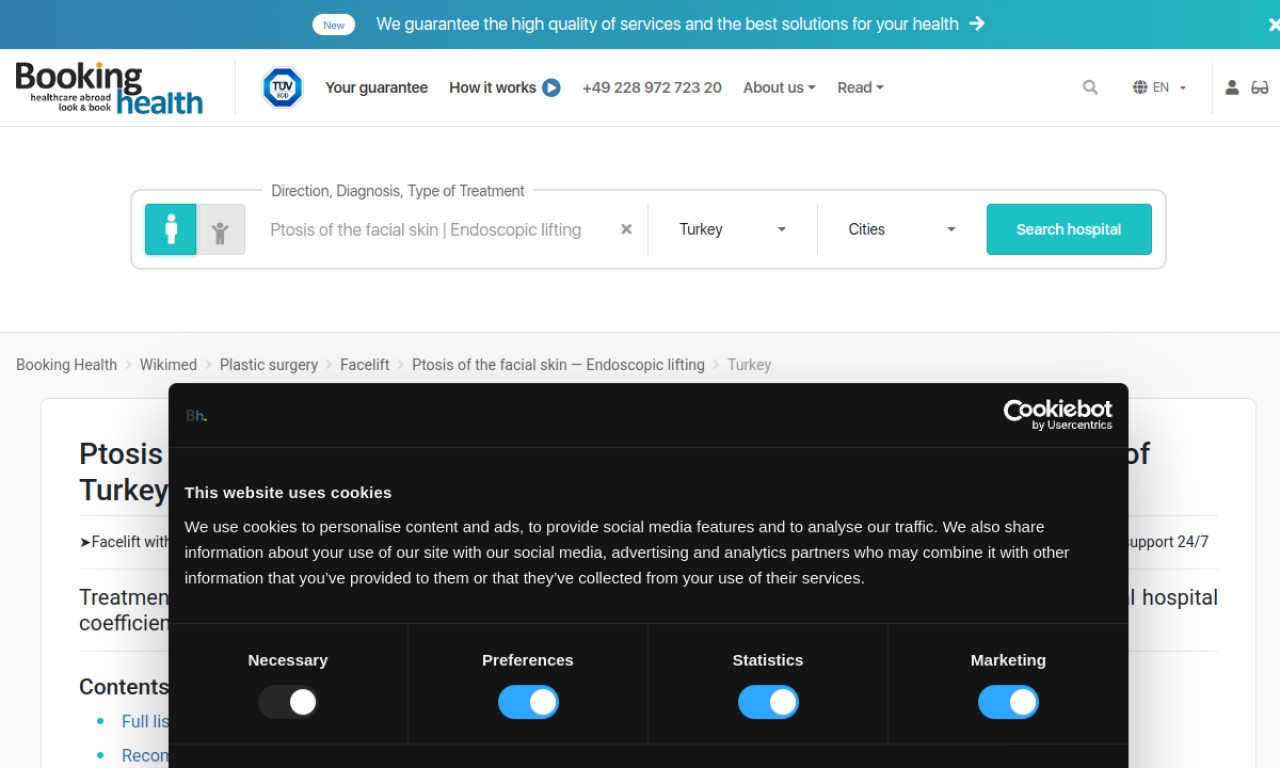Click the 'This website uses cookies' heading
This screenshot has width=1280, height=768.
click(288, 492)
